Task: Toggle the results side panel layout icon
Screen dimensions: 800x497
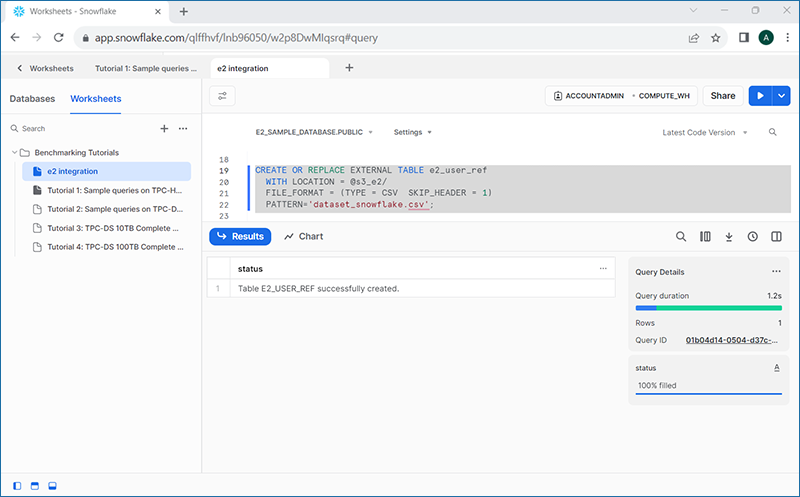Action: [776, 236]
